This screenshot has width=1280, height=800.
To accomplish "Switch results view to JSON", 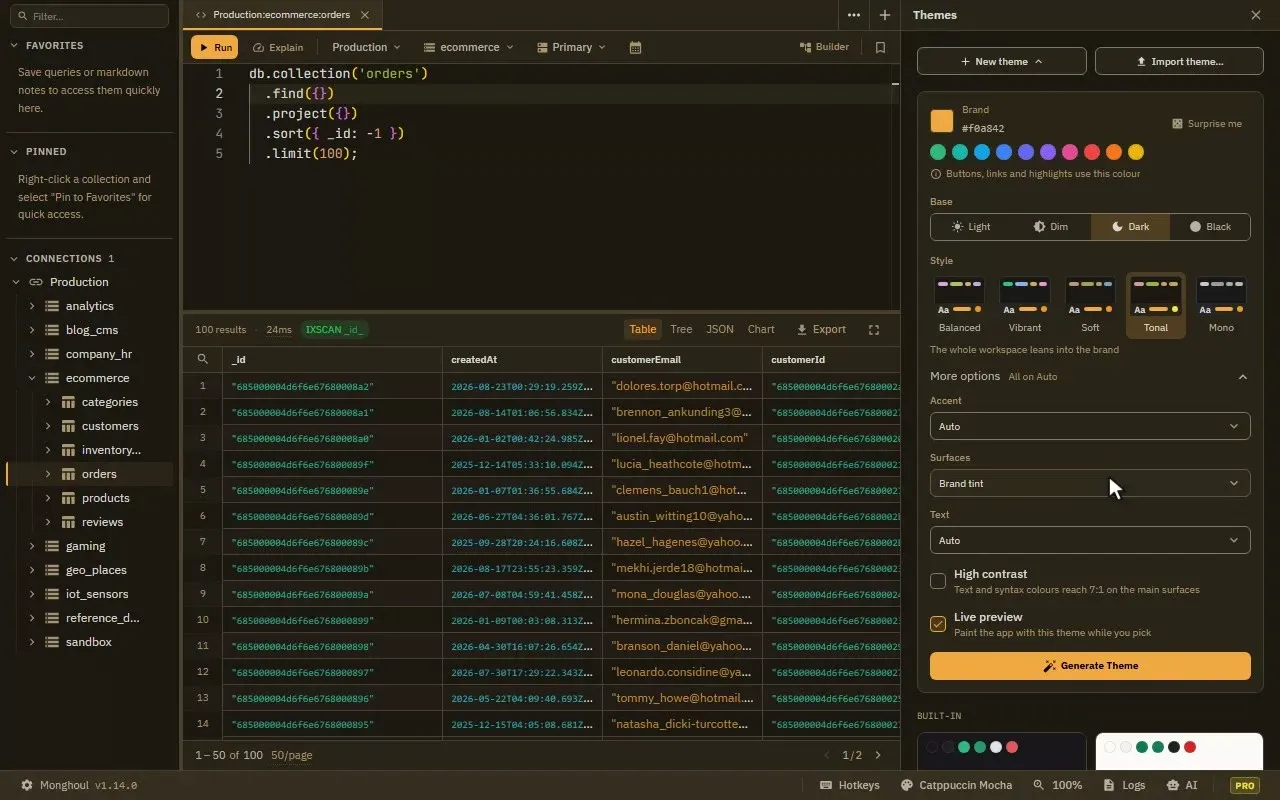I will click(720, 330).
